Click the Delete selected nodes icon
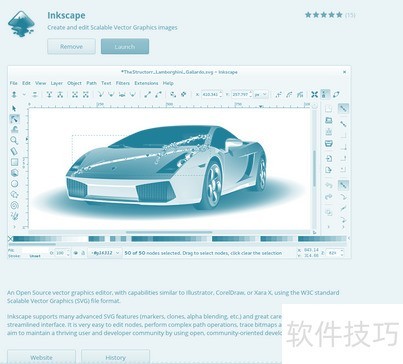This screenshot has height=364, width=403. tap(35, 95)
